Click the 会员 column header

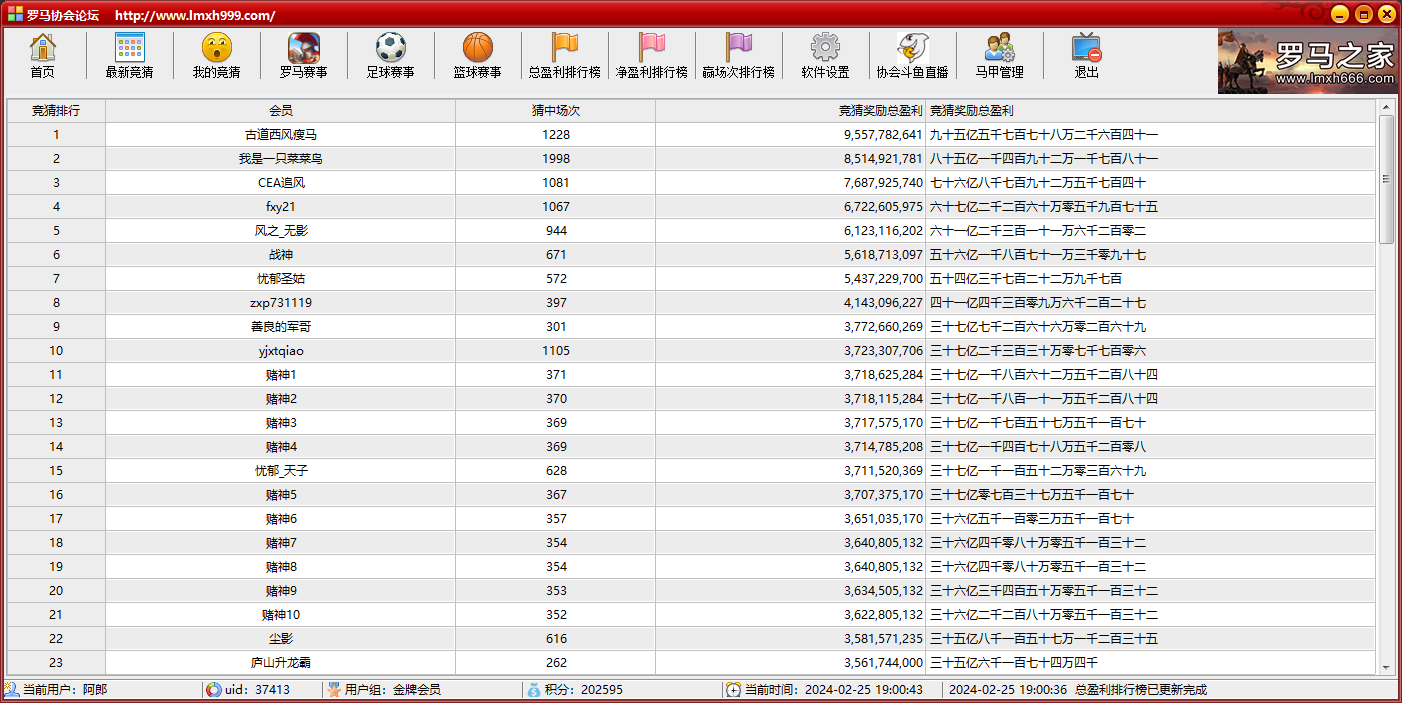pyautogui.click(x=280, y=111)
